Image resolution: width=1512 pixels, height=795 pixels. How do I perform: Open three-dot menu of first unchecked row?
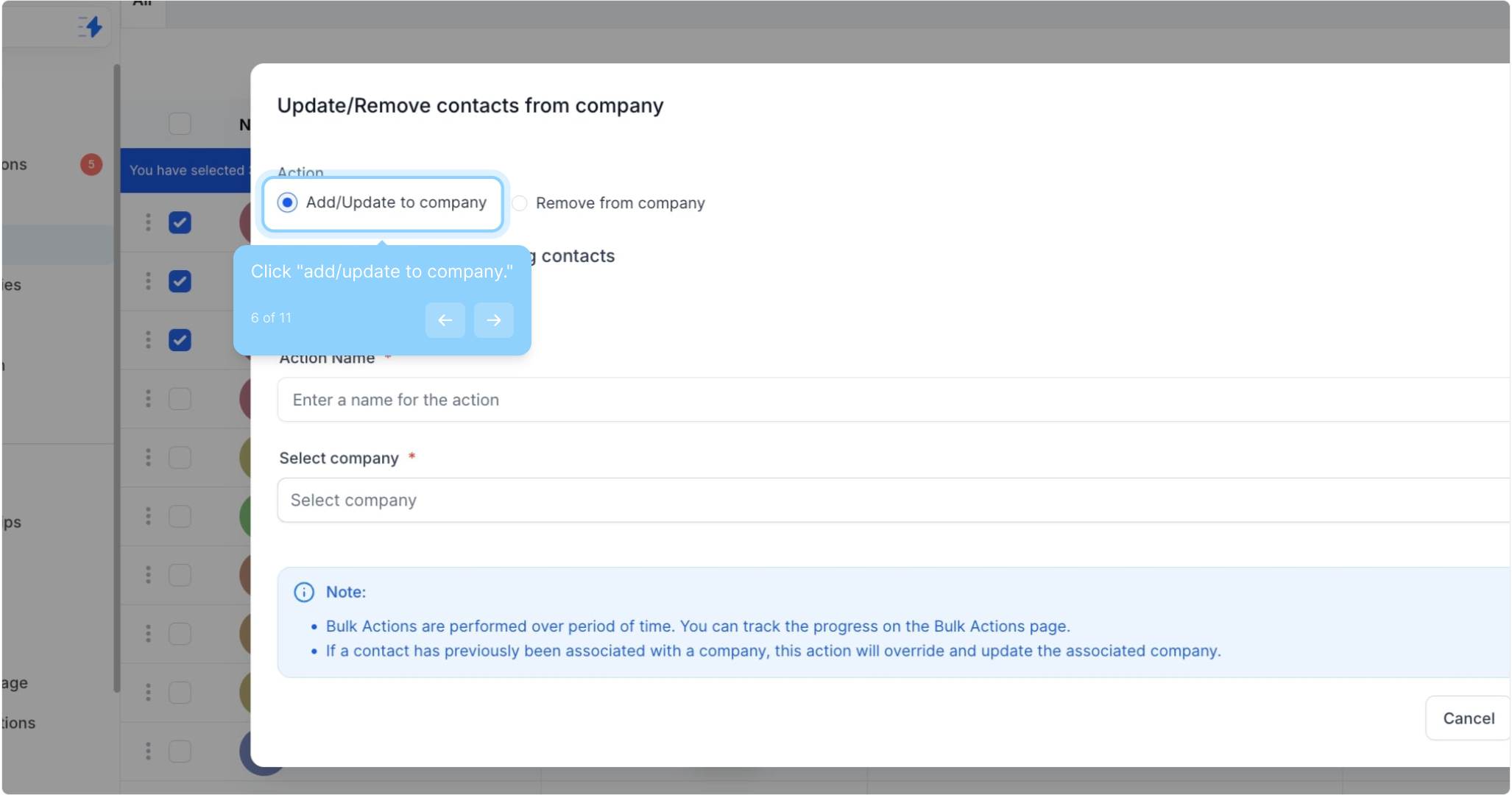pyautogui.click(x=148, y=399)
